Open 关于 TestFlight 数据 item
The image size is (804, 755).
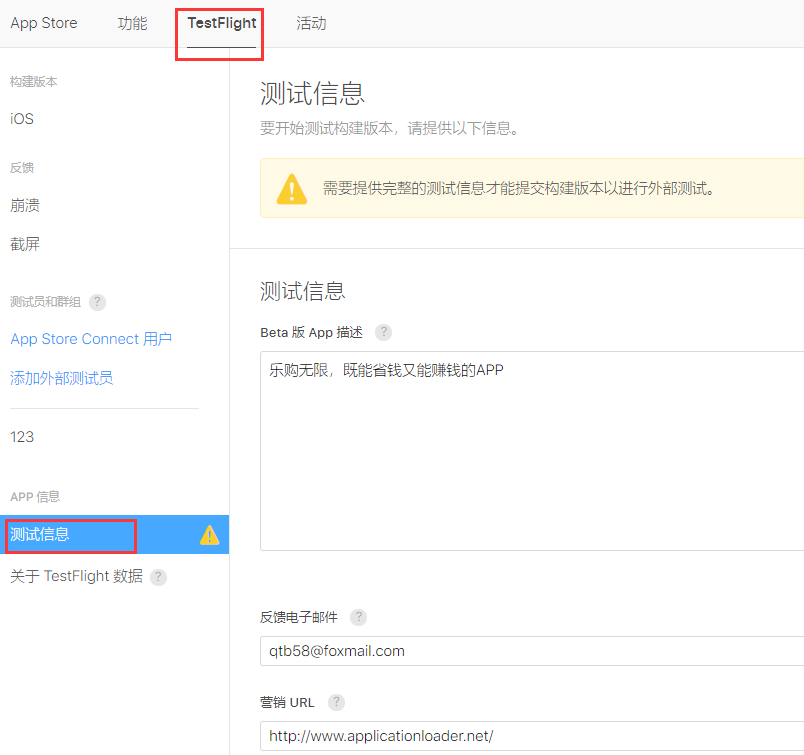[76, 576]
